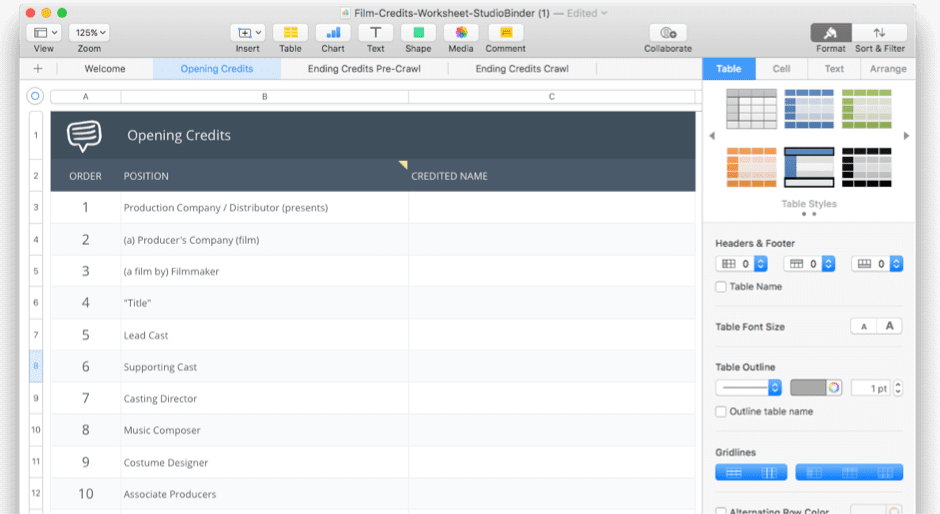Show previous table styles with left arrow
The width and height of the screenshot is (940, 514).
[712, 136]
